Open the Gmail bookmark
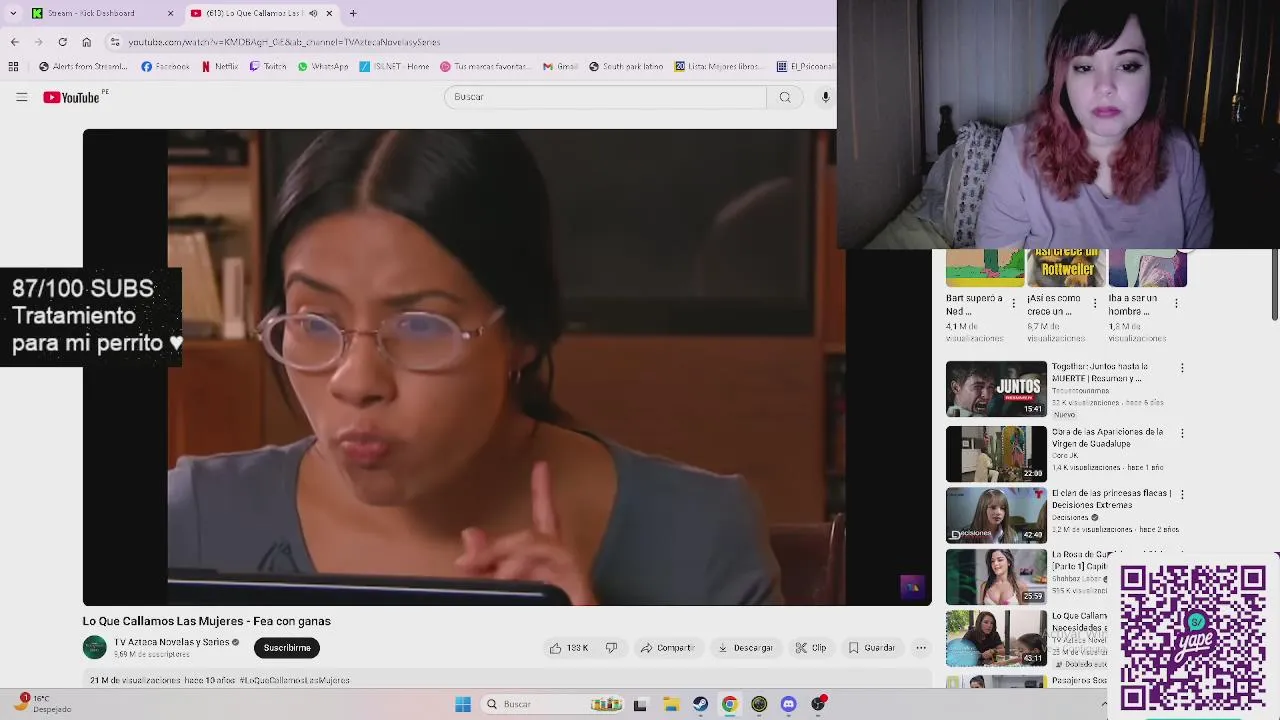The image size is (1280, 720). pyautogui.click(x=561, y=67)
